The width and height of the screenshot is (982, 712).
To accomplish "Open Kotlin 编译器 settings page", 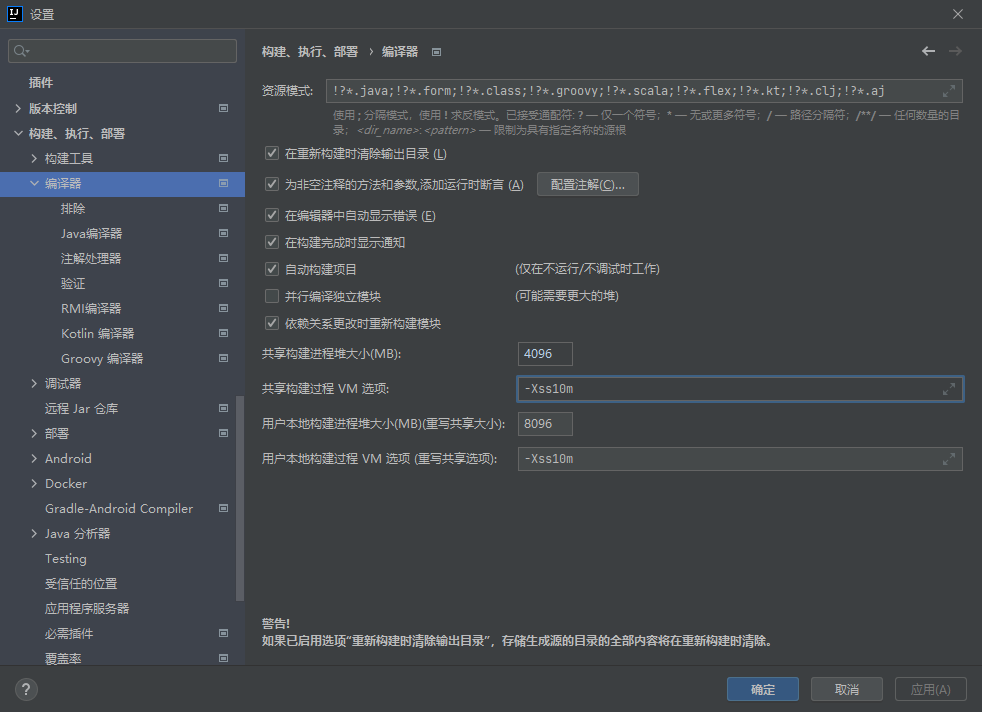I will (97, 333).
